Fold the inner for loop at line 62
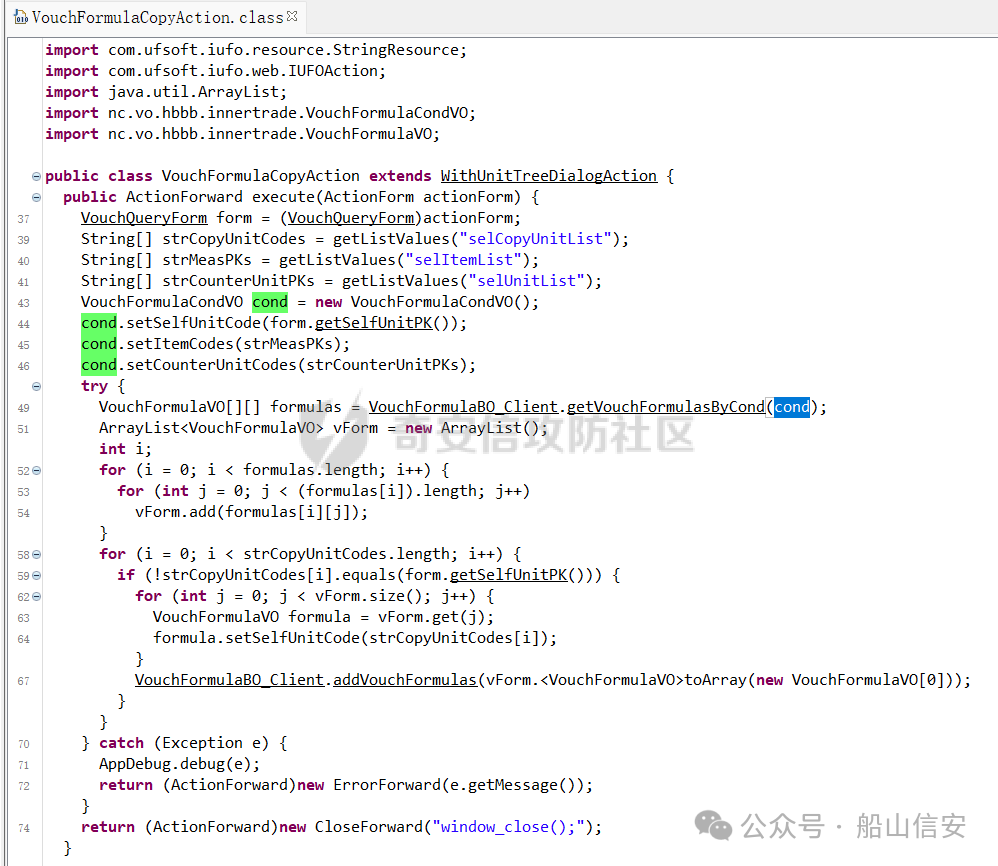 tap(37, 596)
